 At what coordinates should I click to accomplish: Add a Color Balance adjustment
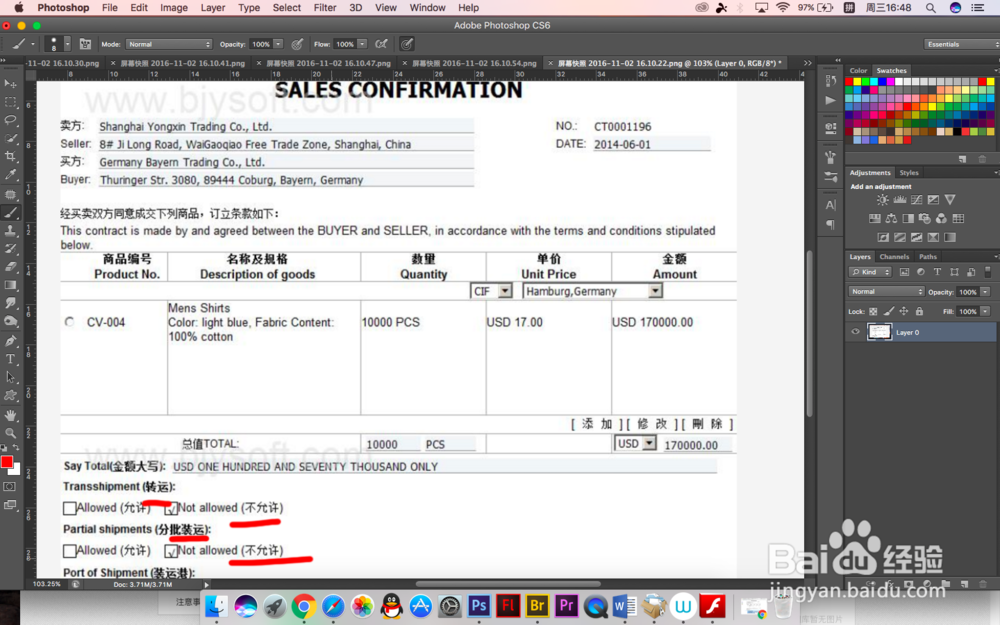891,219
